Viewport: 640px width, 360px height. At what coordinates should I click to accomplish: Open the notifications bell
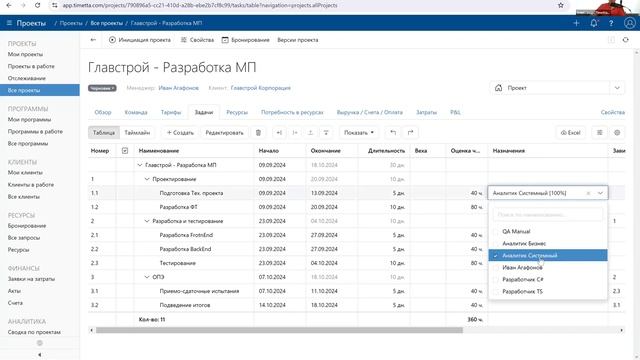pos(594,23)
